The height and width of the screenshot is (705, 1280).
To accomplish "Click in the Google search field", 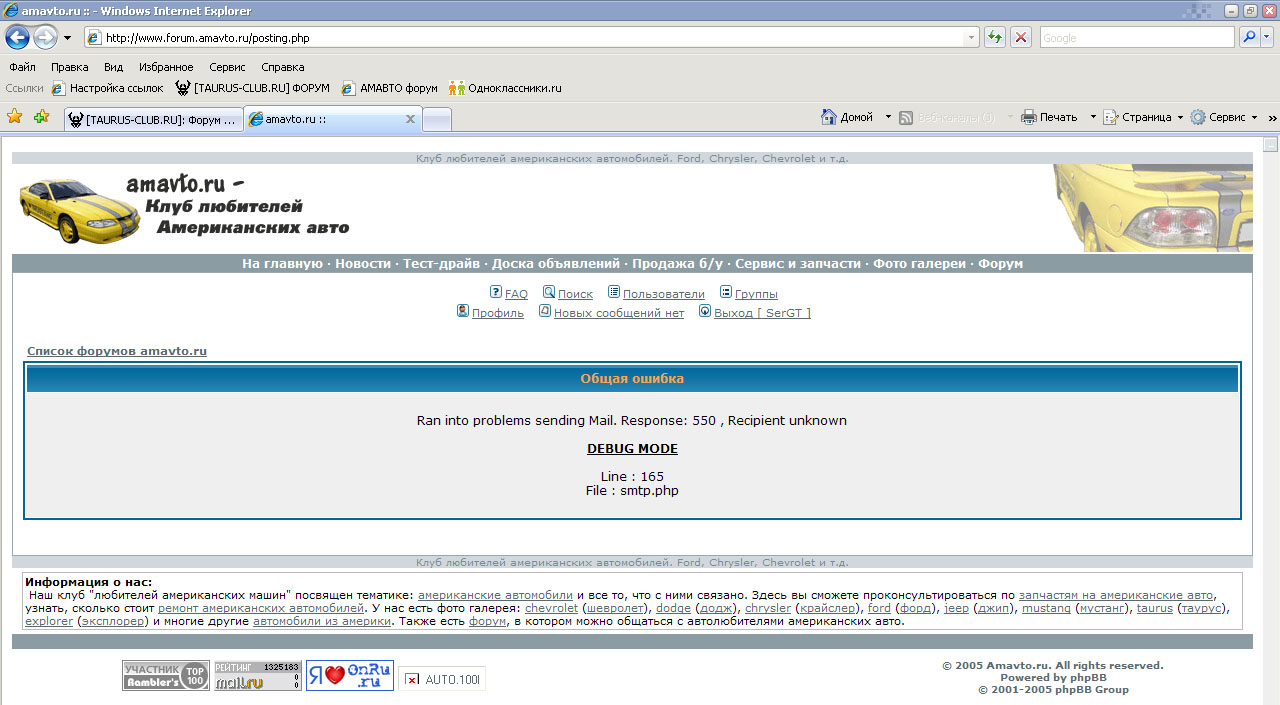I will click(1136, 37).
